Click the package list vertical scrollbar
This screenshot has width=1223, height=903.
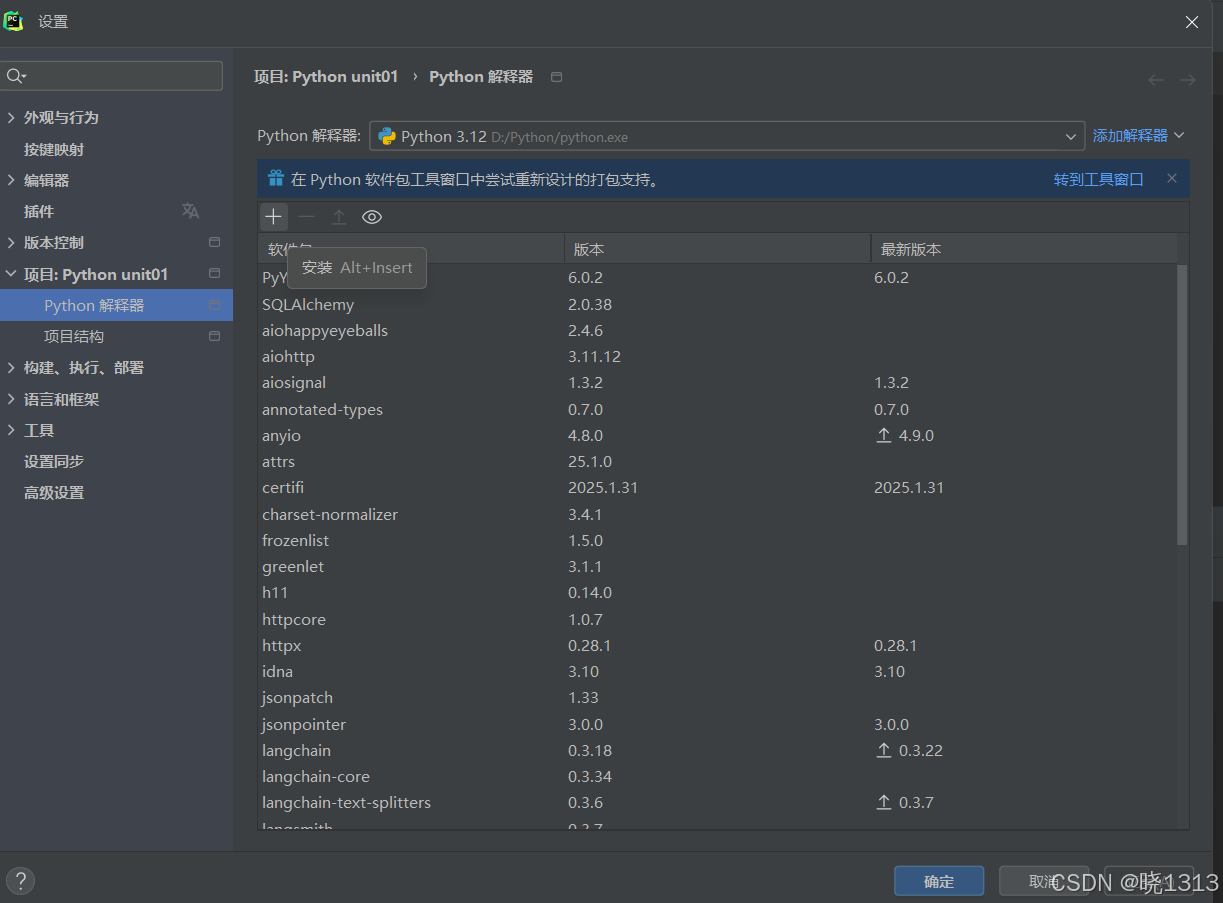tap(1182, 405)
